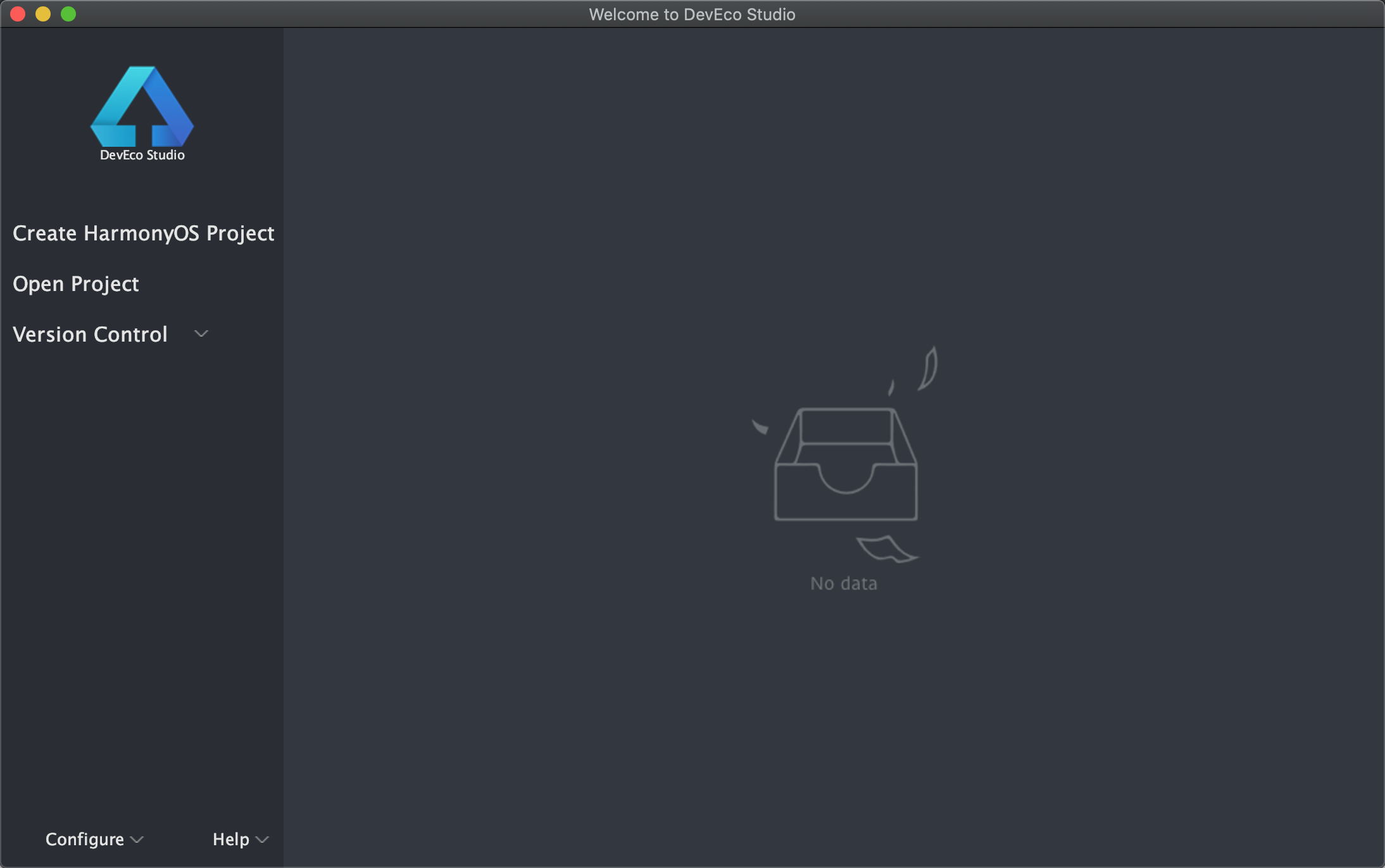Minimize the window using yellow button
The height and width of the screenshot is (868, 1385).
pos(43,14)
